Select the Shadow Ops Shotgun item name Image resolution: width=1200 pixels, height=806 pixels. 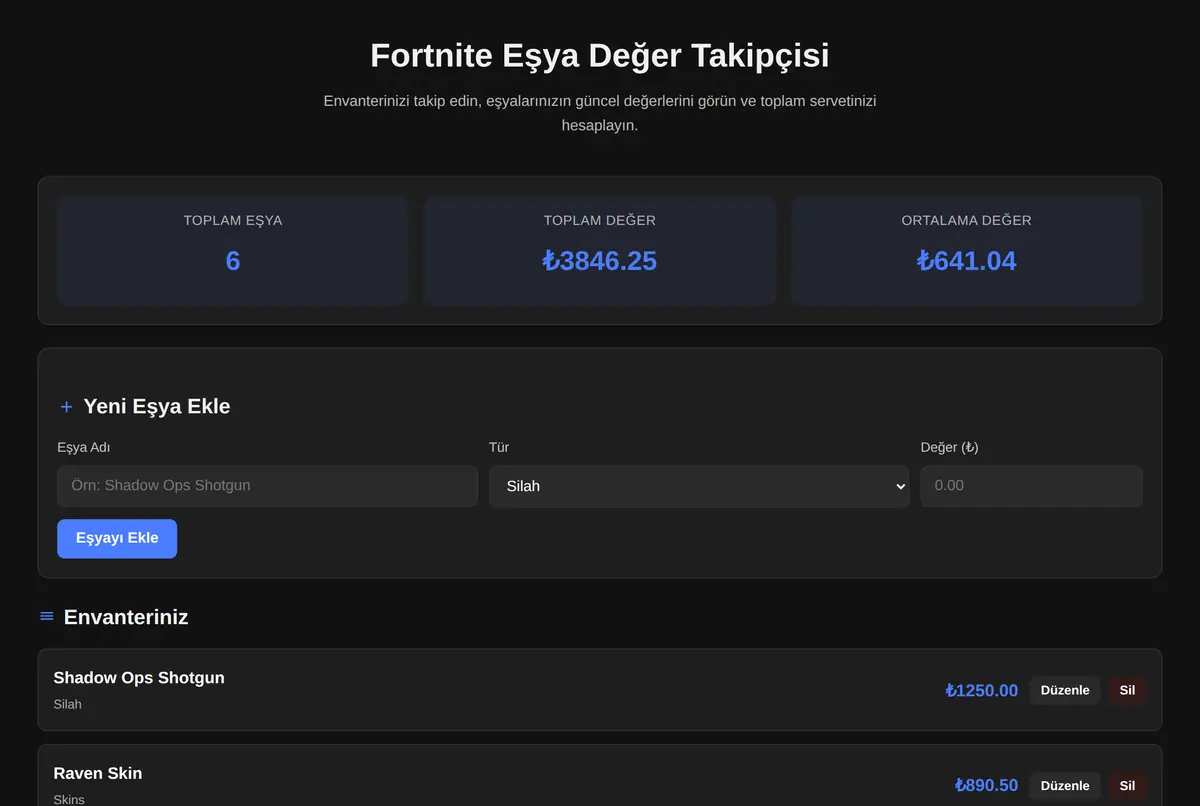pyautogui.click(x=139, y=678)
